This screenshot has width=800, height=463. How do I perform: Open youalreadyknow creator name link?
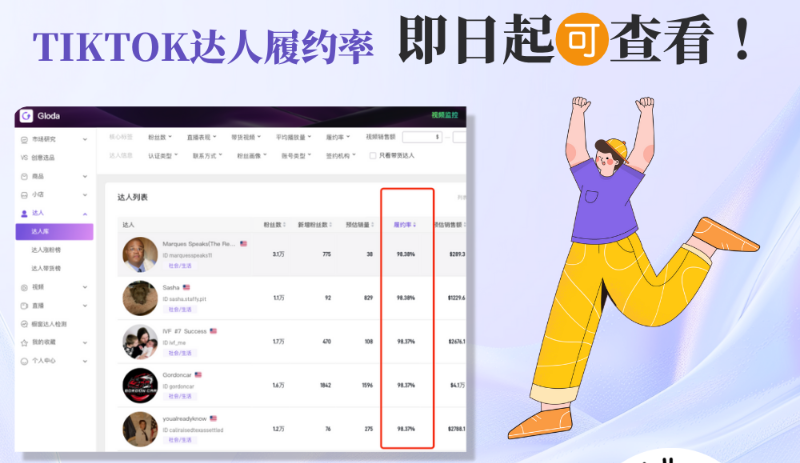click(x=185, y=419)
